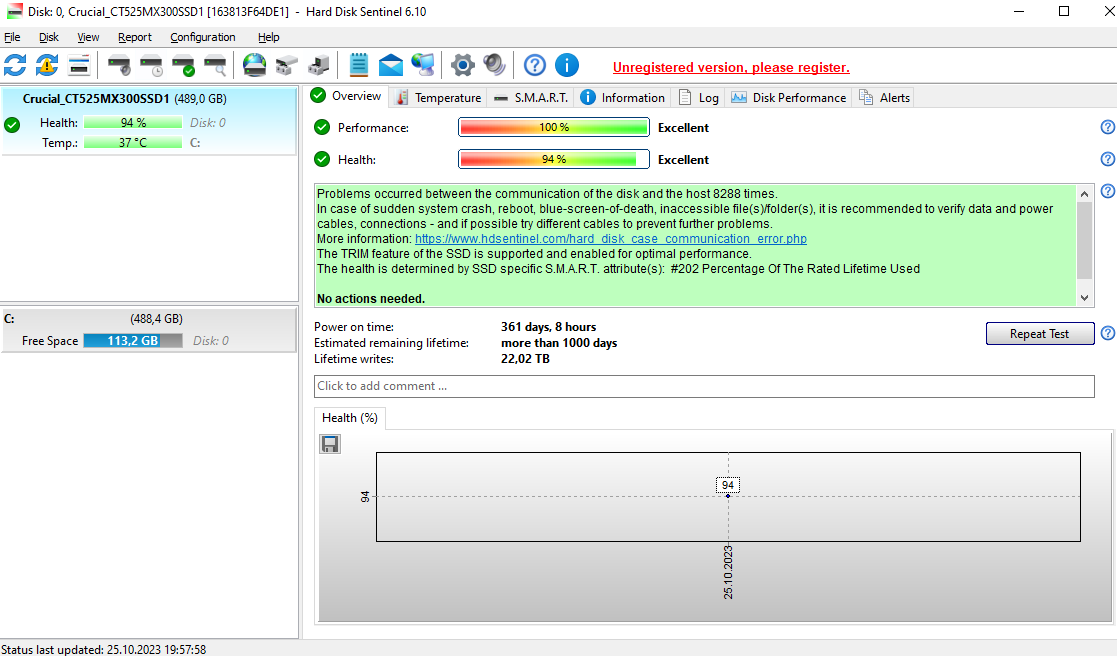The width and height of the screenshot is (1117, 656).
Task: Click status bar last updated timestamp
Action: click(x=103, y=650)
